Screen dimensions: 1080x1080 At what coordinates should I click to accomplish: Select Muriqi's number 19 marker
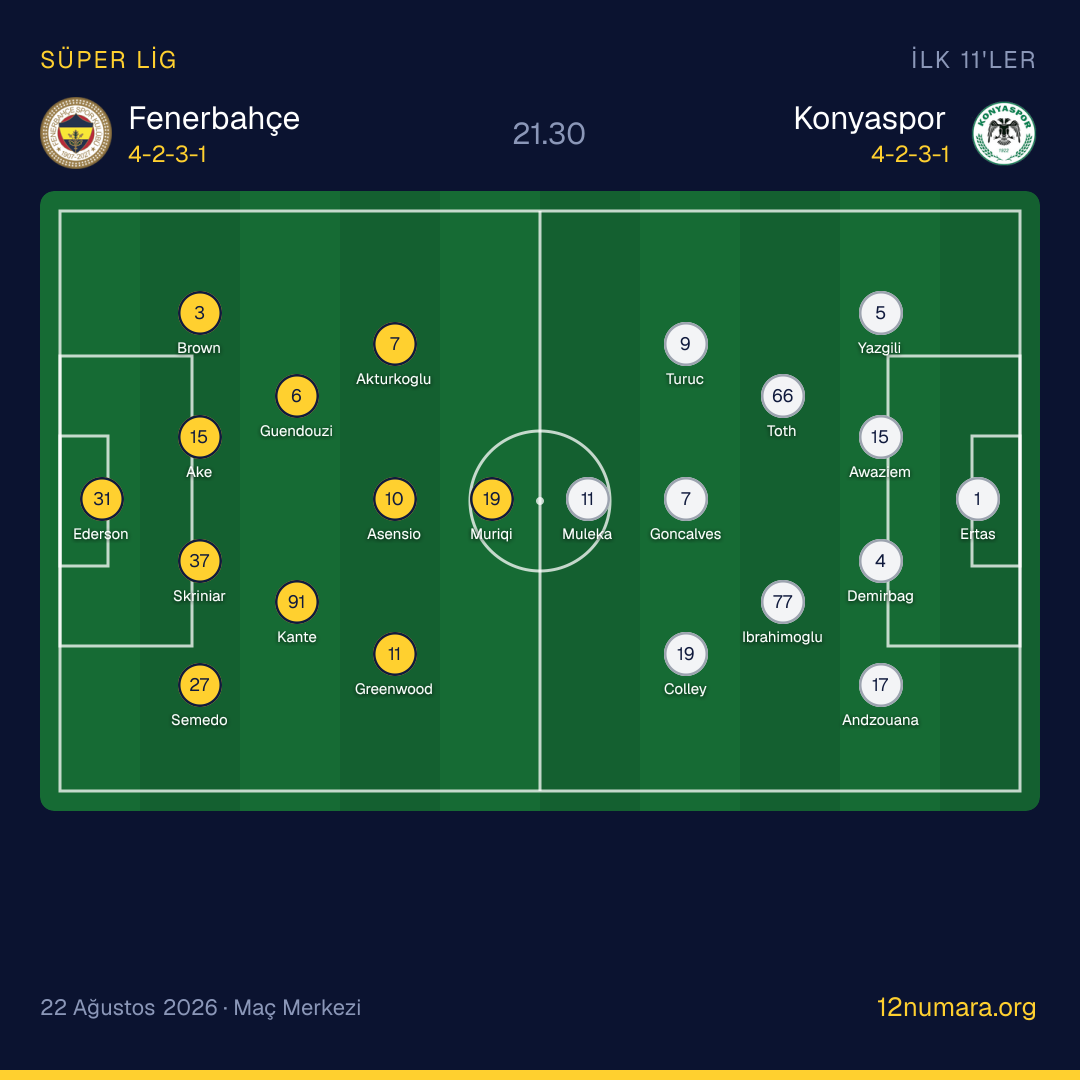pos(491,499)
